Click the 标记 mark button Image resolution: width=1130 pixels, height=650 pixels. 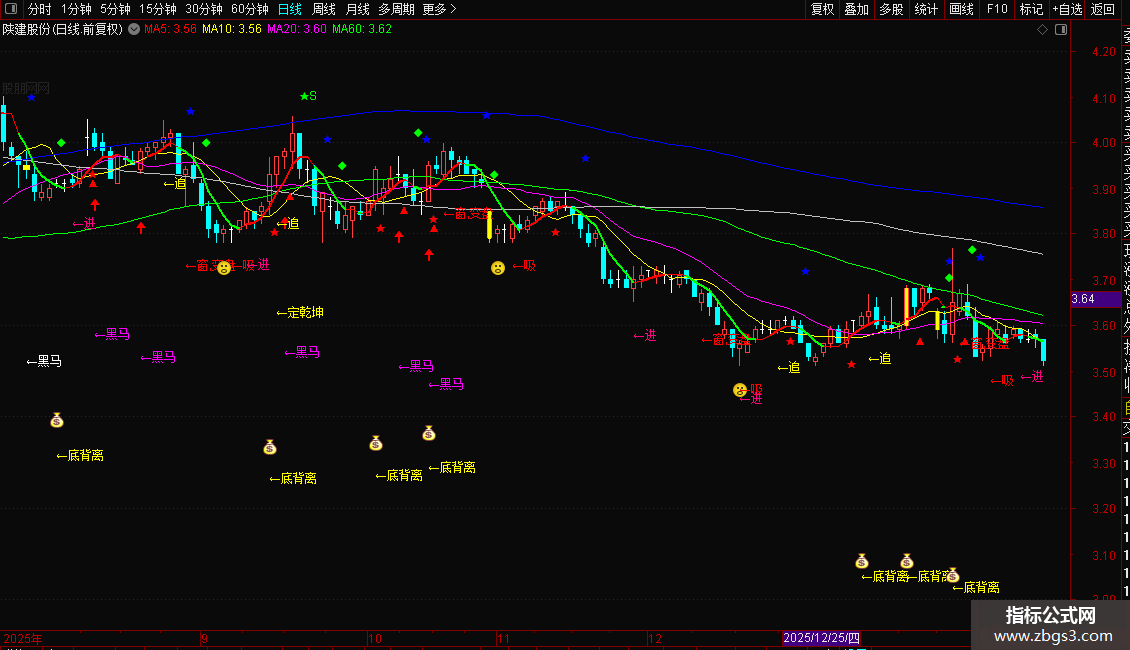pyautogui.click(x=1031, y=9)
